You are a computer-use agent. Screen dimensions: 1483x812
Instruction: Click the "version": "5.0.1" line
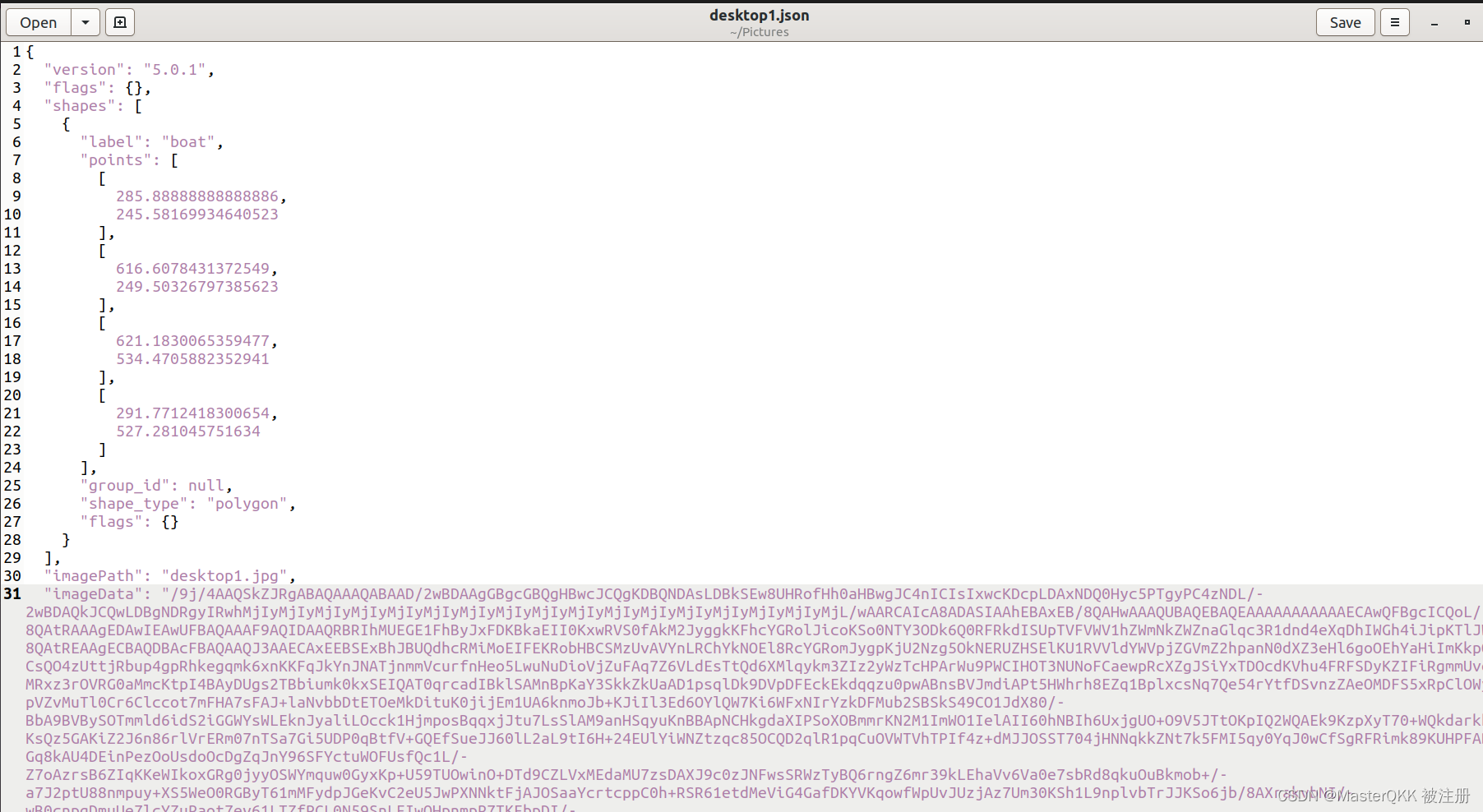click(x=129, y=70)
